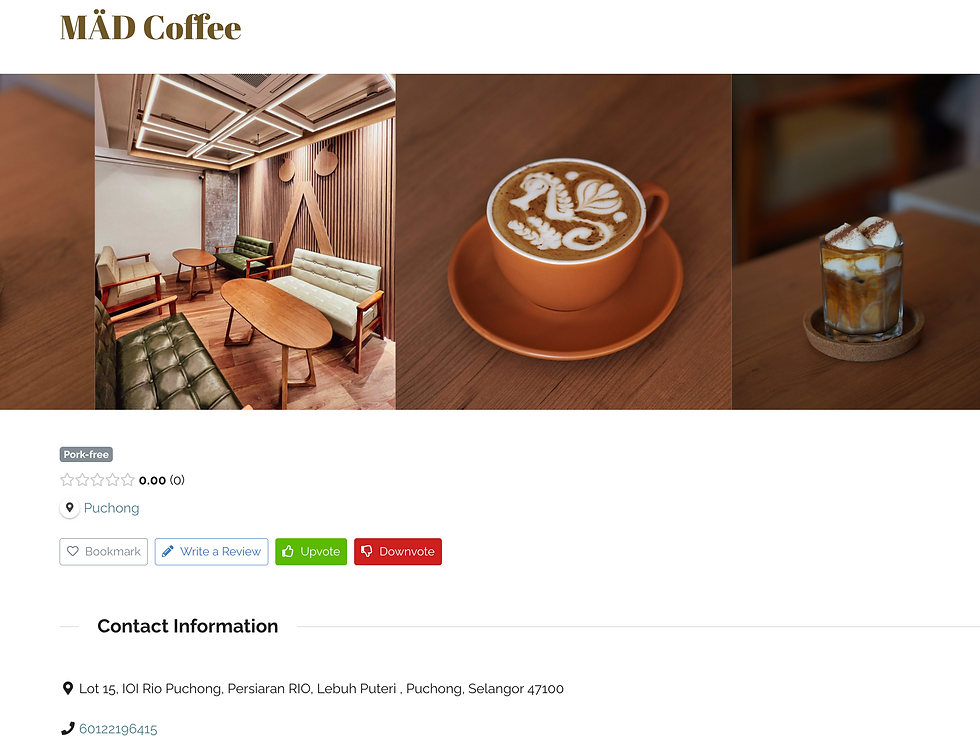Click the Bookmark button label

coord(112,551)
